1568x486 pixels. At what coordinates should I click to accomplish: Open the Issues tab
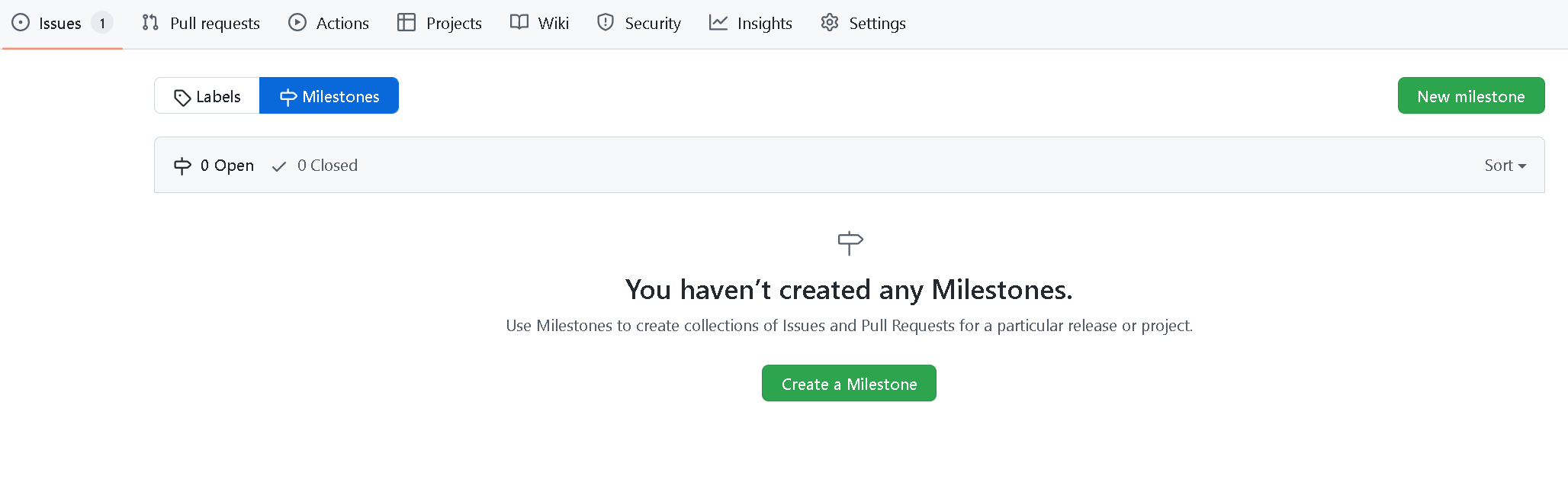[62, 24]
